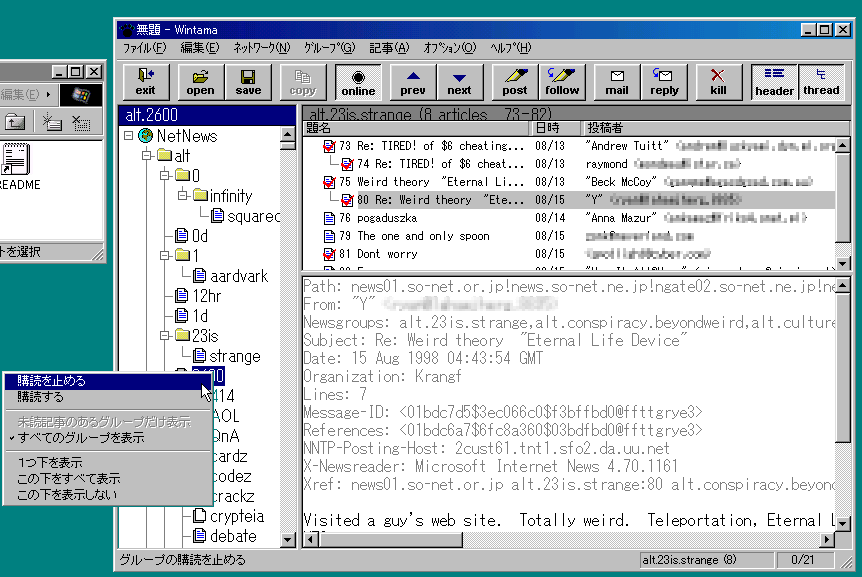Select the 0d newsgroup
862x577 pixels.
pyautogui.click(x=200, y=236)
